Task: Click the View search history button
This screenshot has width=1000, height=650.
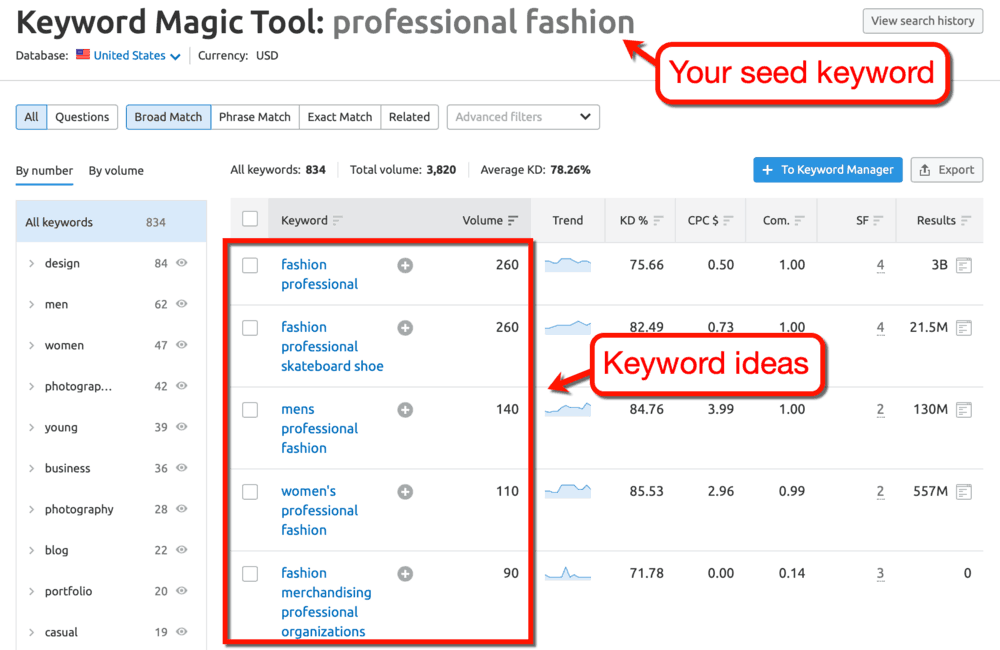Action: pyautogui.click(x=922, y=20)
